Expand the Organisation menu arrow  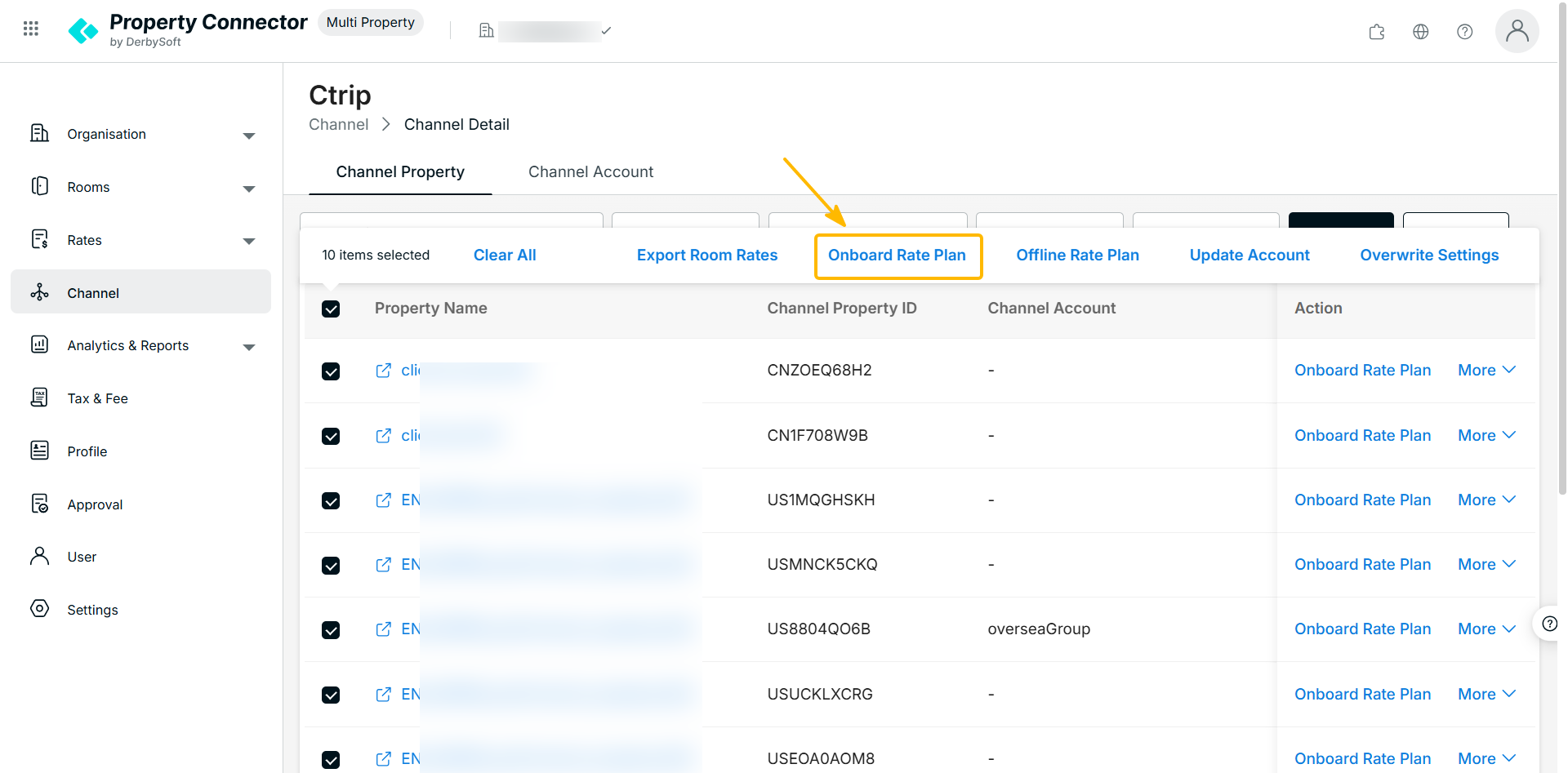249,135
